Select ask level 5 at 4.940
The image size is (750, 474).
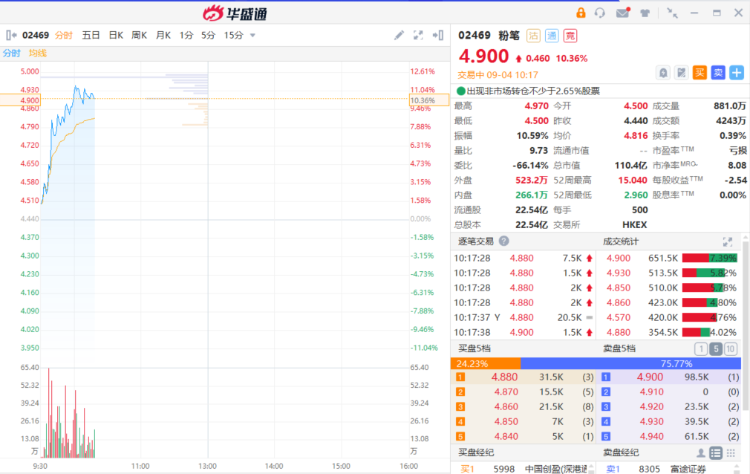pos(669,437)
